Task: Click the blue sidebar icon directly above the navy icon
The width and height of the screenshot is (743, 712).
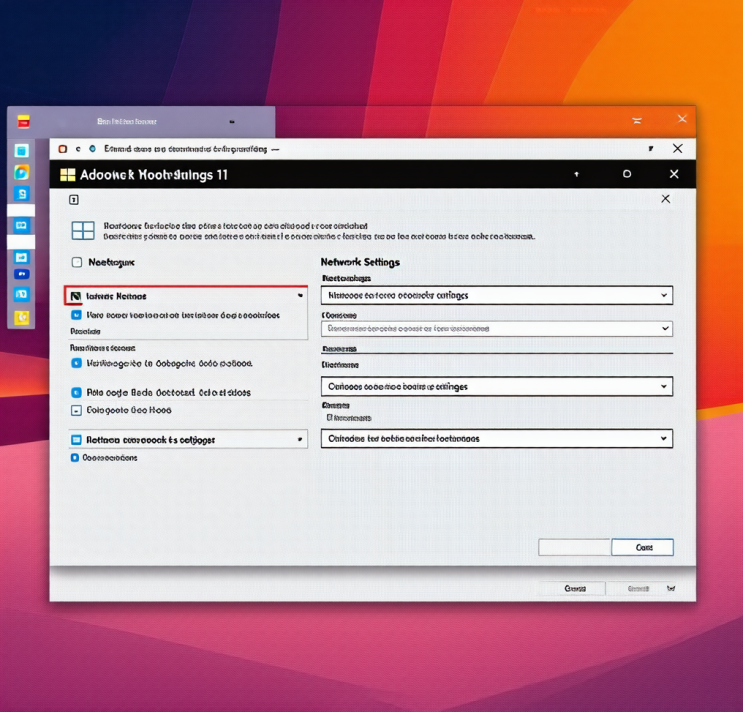Action: pyautogui.click(x=21, y=257)
